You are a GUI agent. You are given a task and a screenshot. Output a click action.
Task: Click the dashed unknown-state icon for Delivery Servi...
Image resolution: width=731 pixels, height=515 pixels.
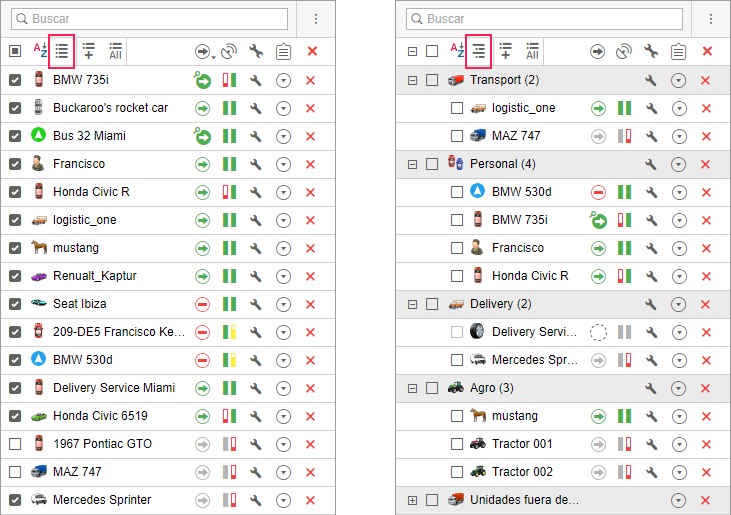coord(598,332)
